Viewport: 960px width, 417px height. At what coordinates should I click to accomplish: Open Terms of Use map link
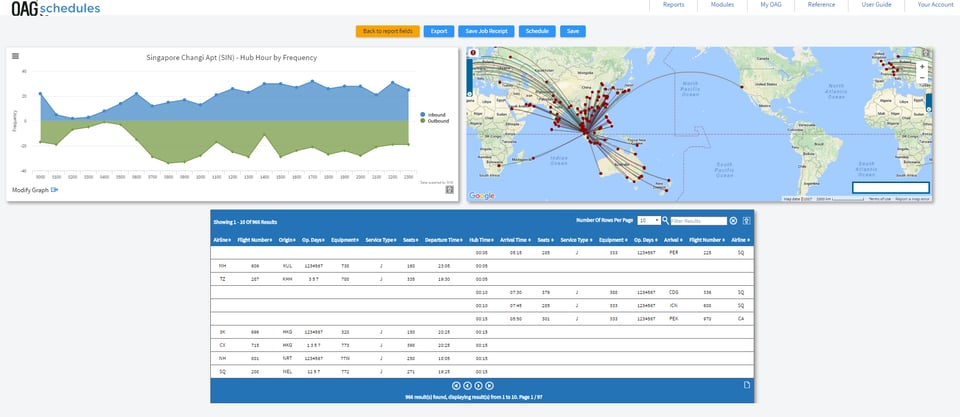pos(880,199)
